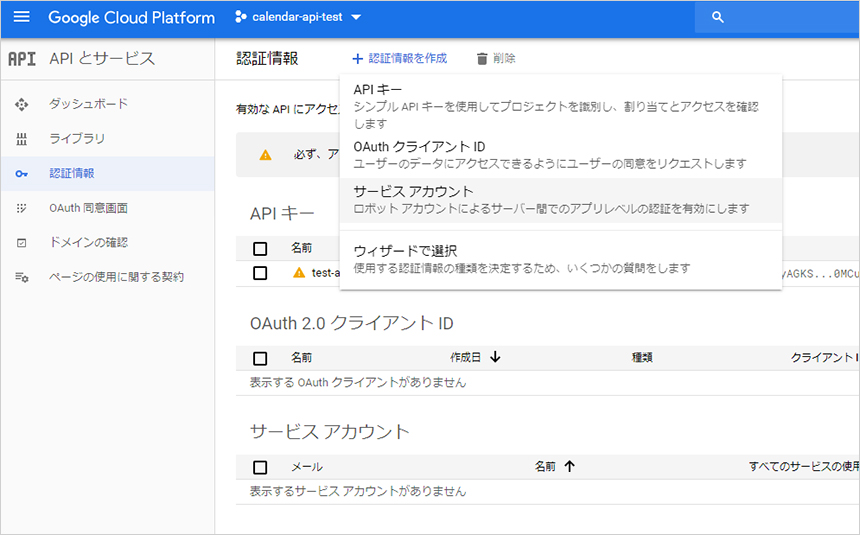Click the warning icon beside test-a key
This screenshot has height=535, width=860.
[299, 272]
